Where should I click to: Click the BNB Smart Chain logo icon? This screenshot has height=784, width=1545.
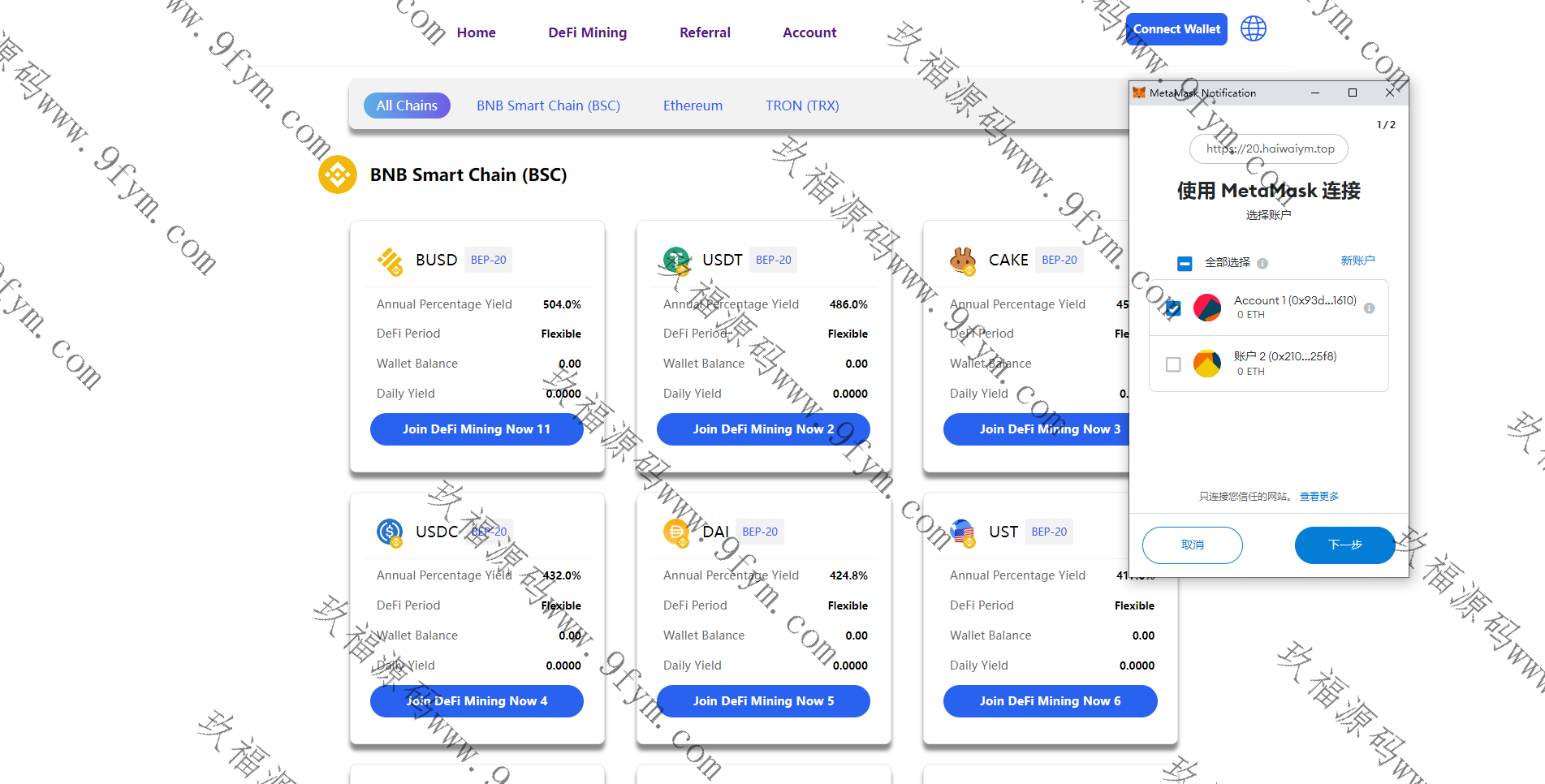[x=338, y=174]
